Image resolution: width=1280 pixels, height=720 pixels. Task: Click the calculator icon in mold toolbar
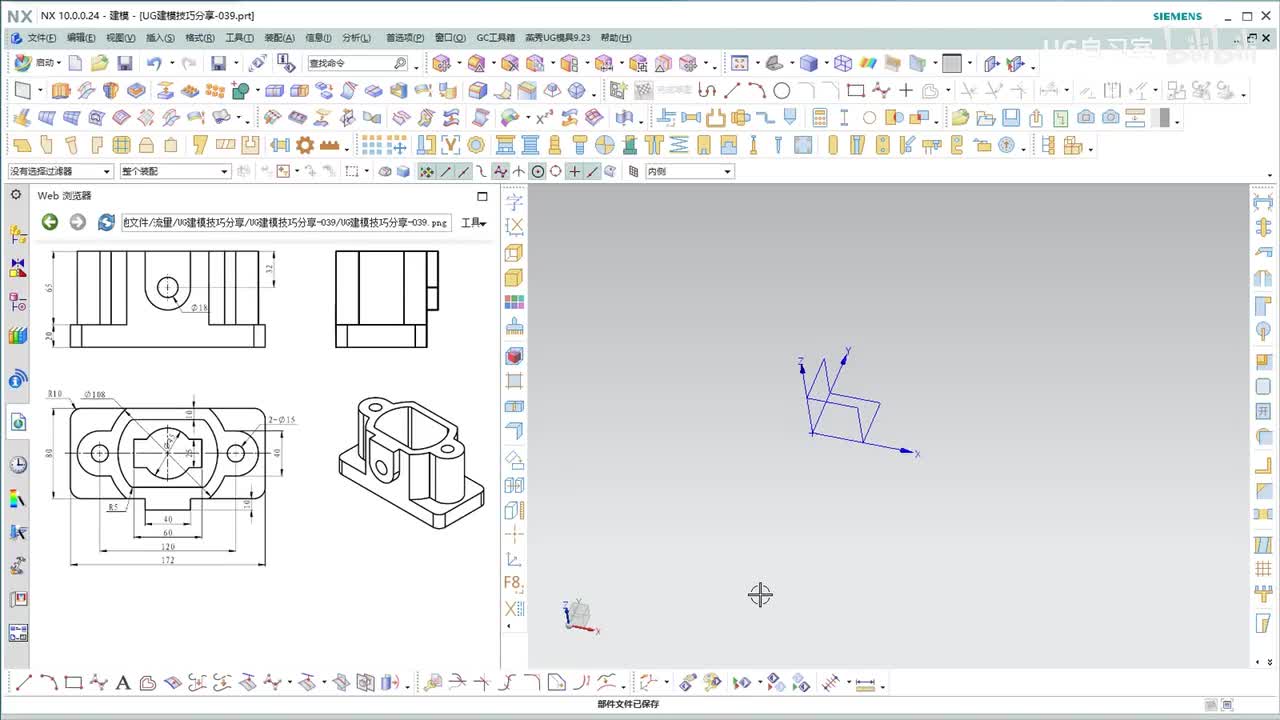[x=819, y=118]
